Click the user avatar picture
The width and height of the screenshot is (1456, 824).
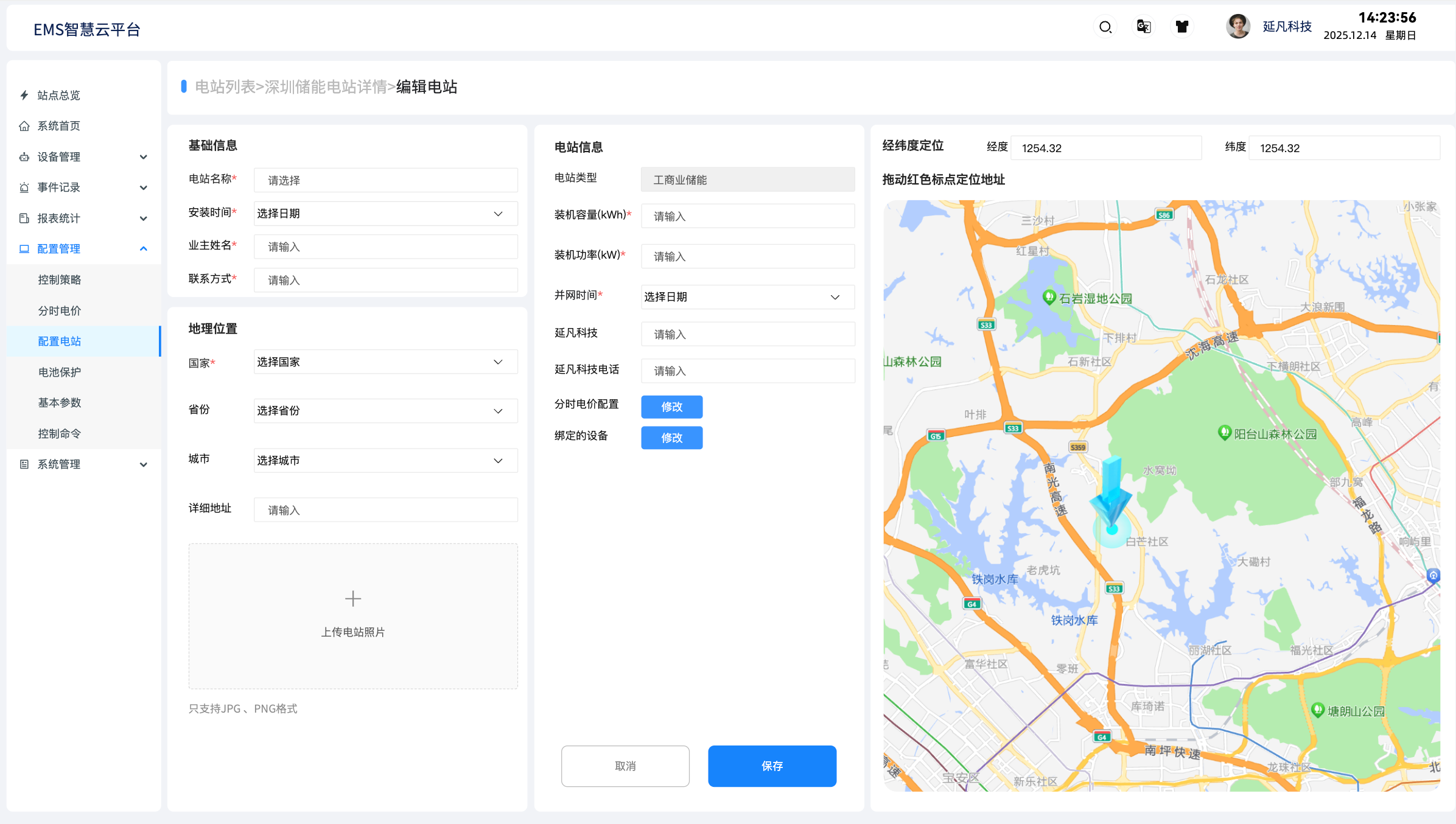1237,27
